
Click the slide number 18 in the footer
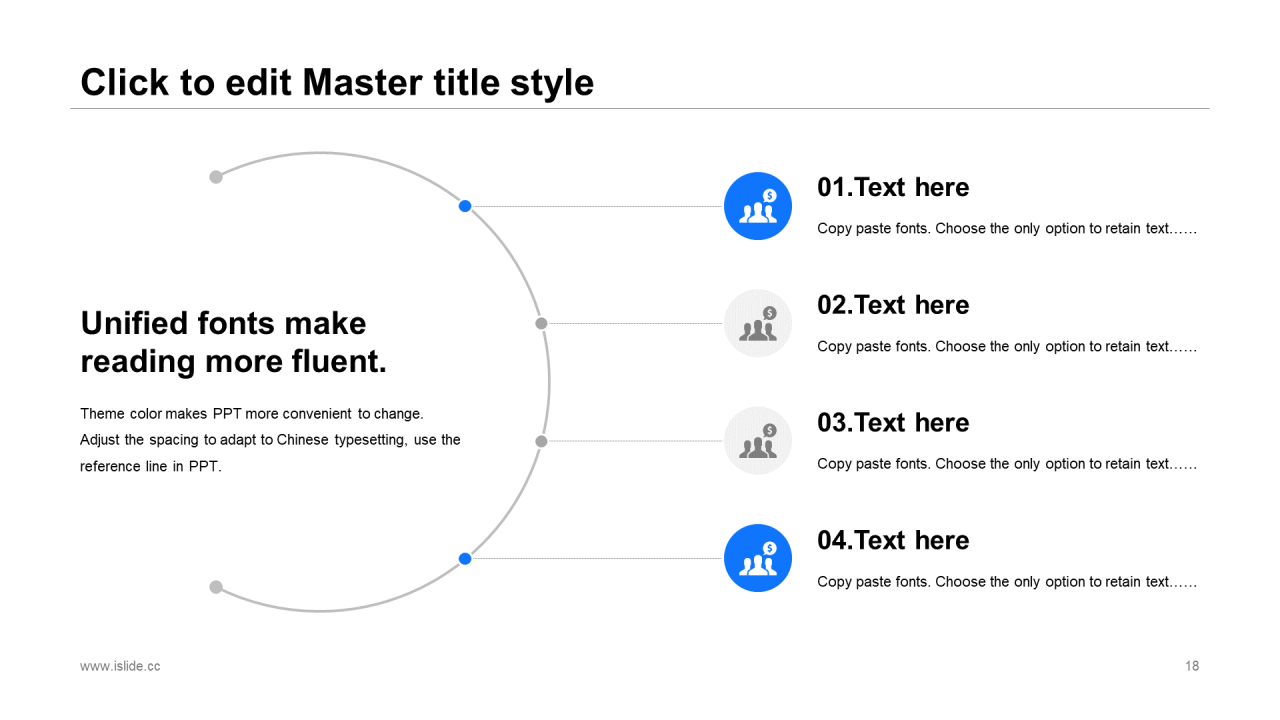[x=1192, y=666]
